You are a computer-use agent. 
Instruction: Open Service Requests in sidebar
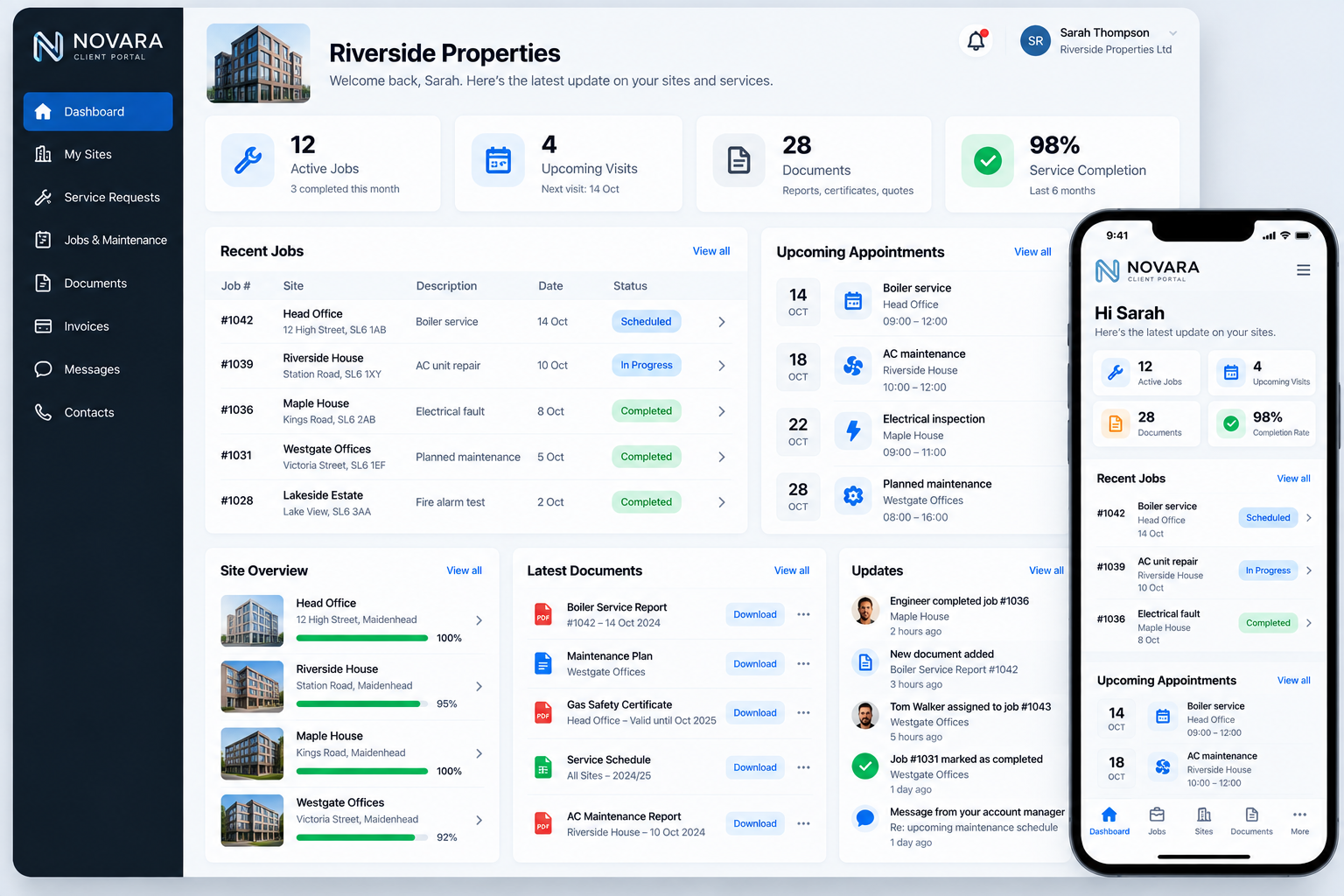97,198
